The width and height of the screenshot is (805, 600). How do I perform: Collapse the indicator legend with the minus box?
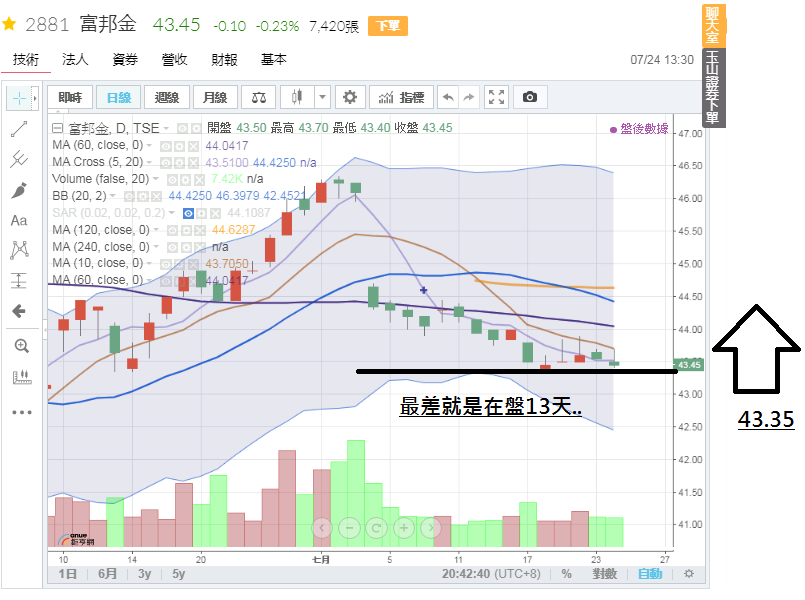click(x=57, y=128)
